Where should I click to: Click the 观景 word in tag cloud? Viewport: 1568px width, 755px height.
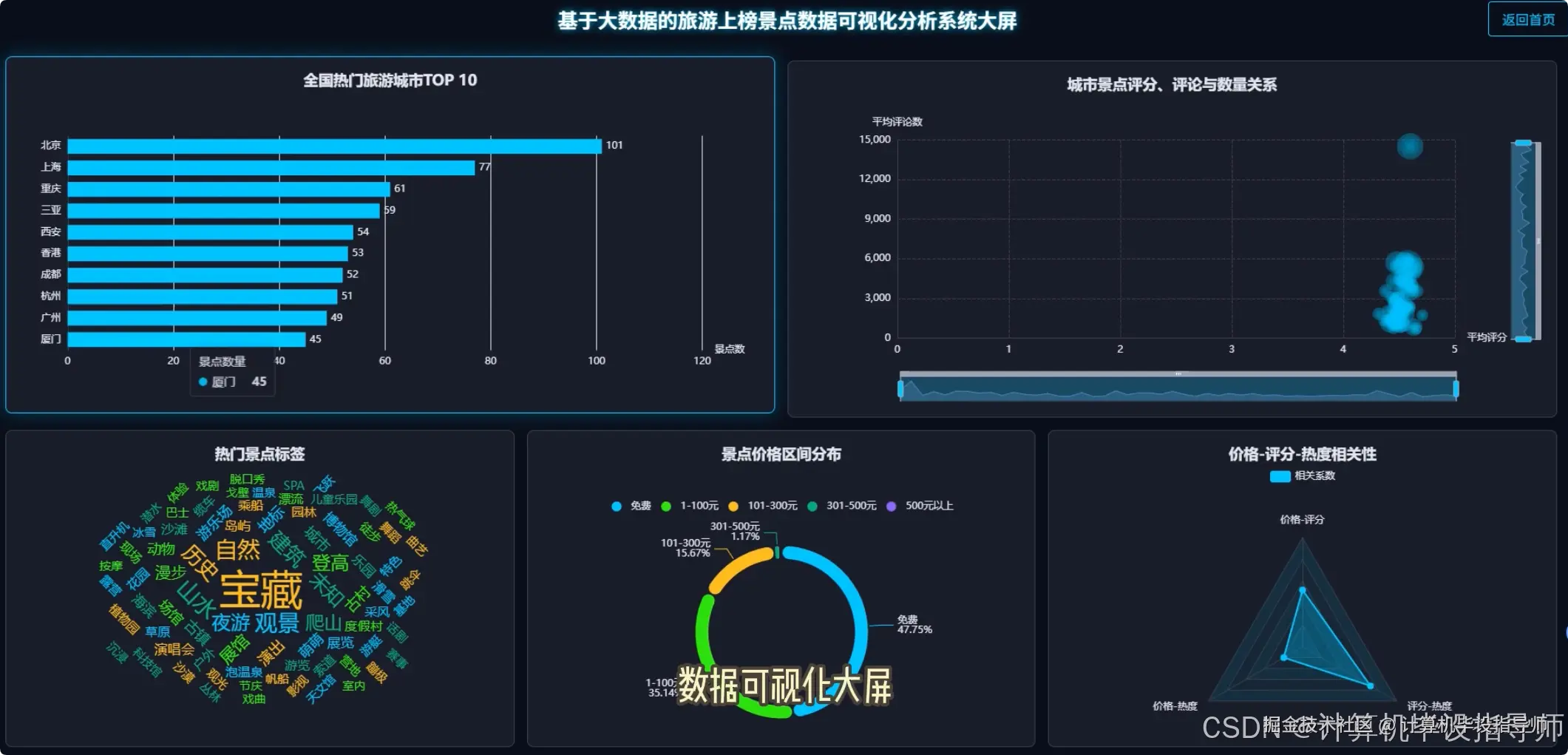click(x=276, y=623)
